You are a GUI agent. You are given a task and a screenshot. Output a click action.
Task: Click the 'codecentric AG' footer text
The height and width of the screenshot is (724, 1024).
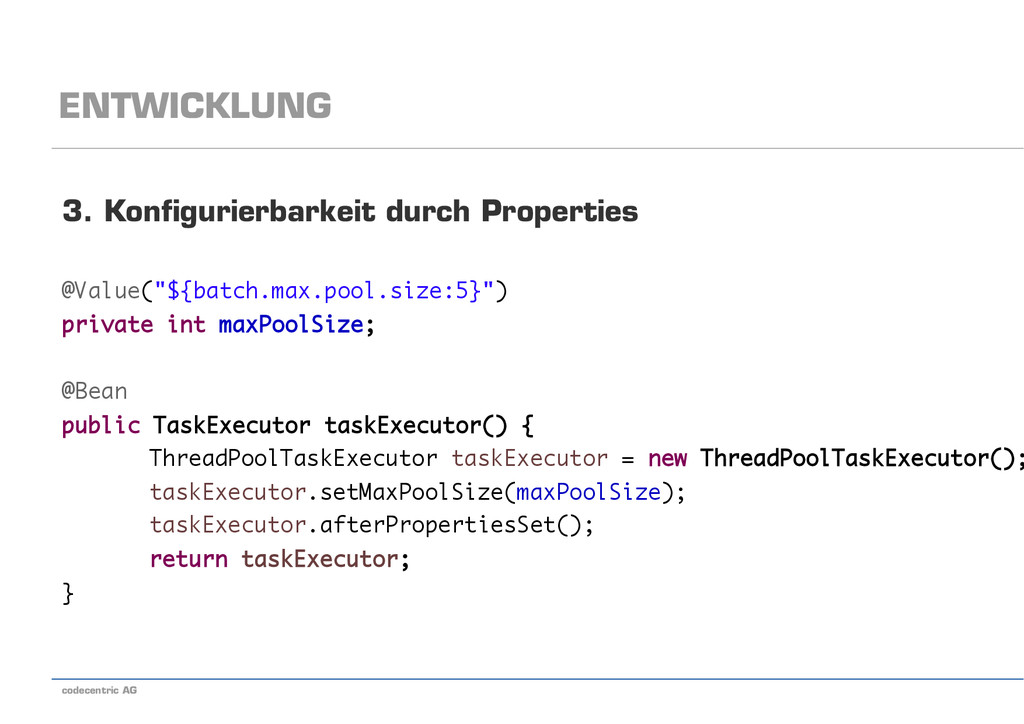click(x=99, y=690)
